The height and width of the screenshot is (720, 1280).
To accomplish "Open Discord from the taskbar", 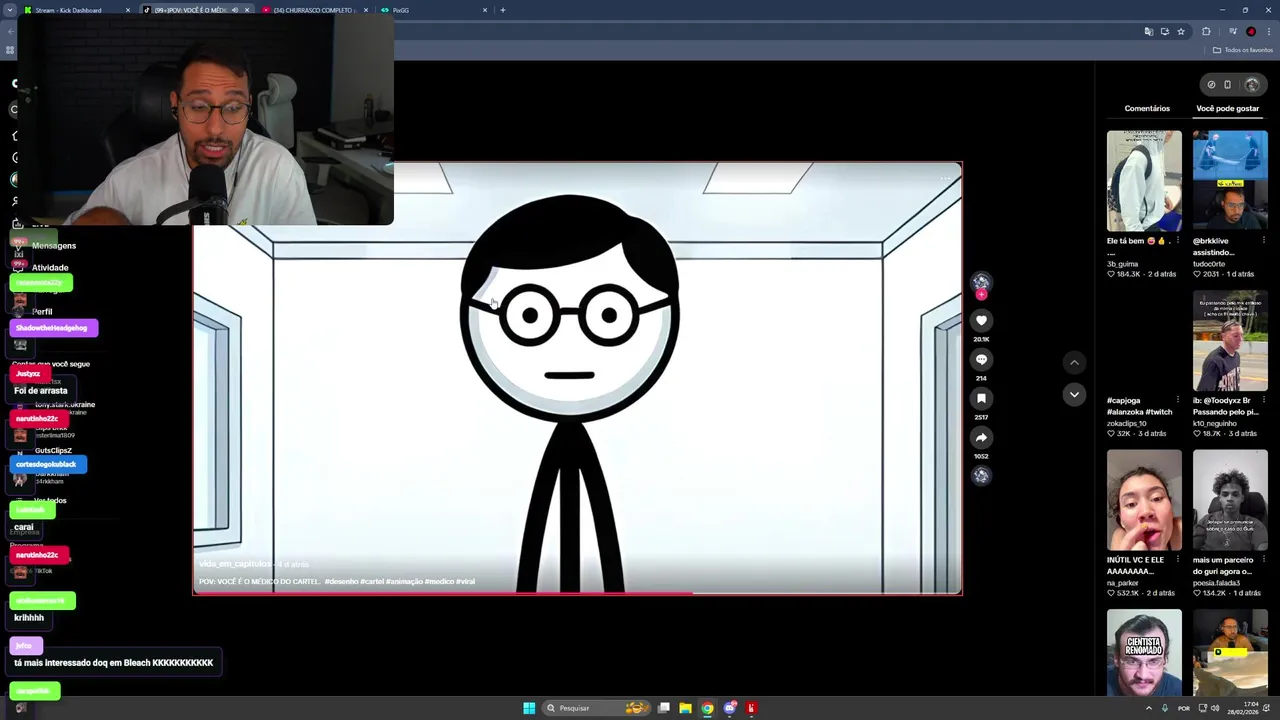I will pos(730,708).
